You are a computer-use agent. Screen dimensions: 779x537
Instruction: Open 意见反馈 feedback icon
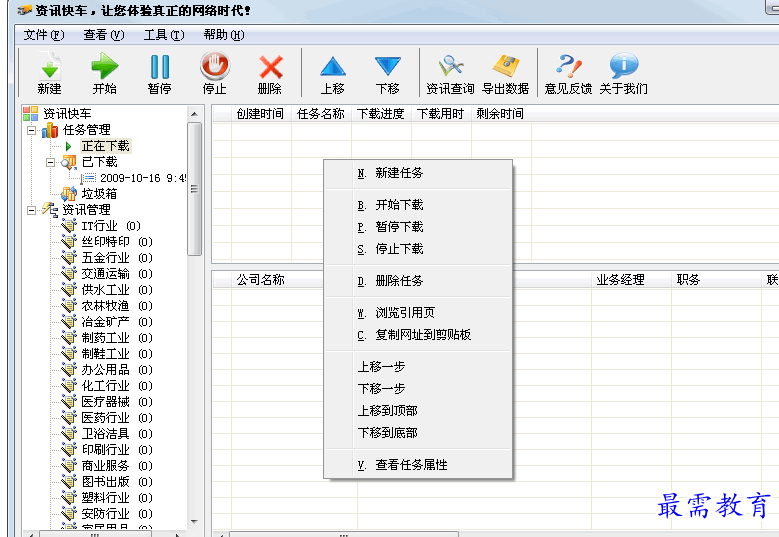pos(568,66)
